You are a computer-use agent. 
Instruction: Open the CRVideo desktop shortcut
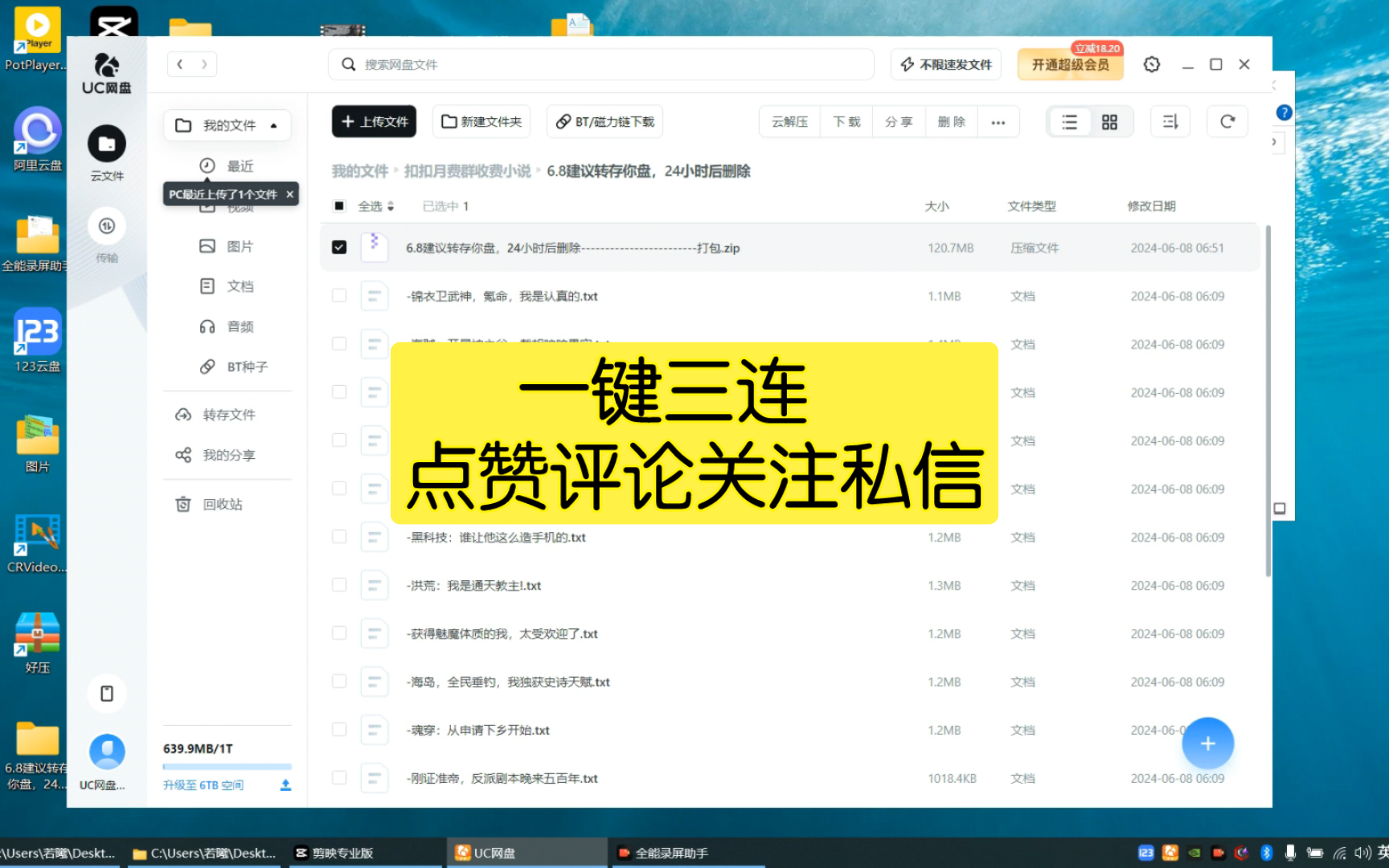[37, 542]
